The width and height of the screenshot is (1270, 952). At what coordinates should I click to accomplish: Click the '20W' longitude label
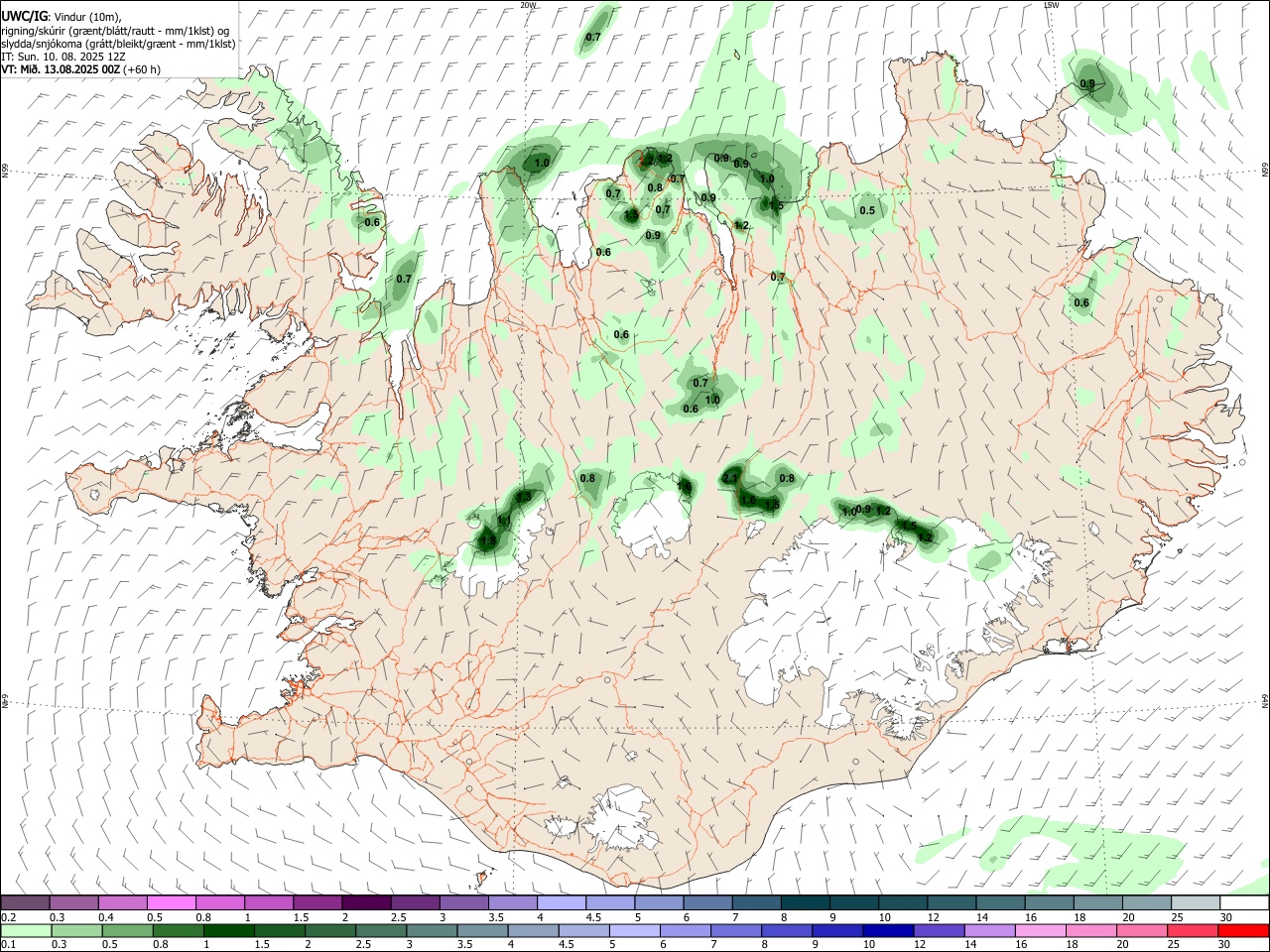click(x=528, y=5)
